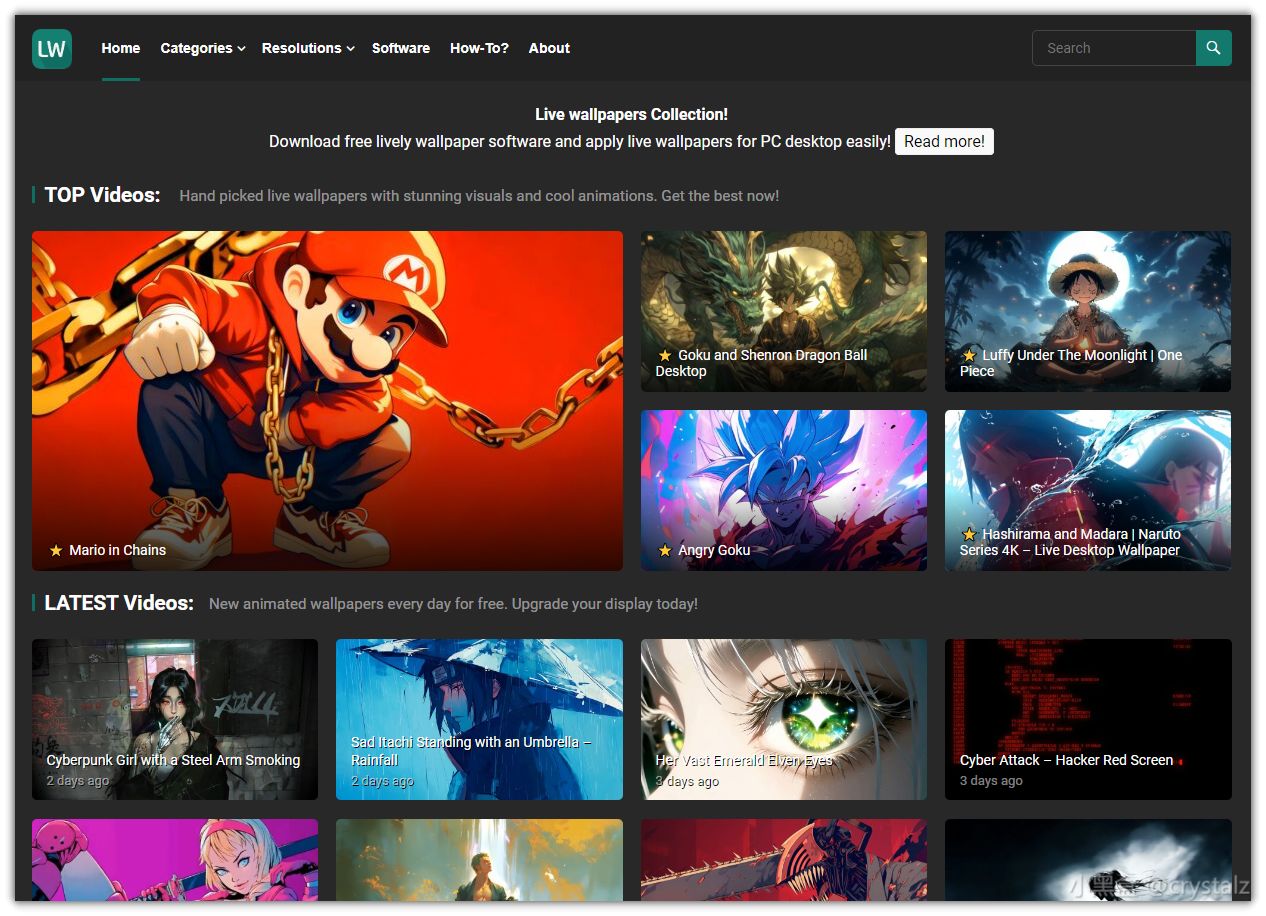
Task: Open the Home menu item
Action: [x=121, y=48]
